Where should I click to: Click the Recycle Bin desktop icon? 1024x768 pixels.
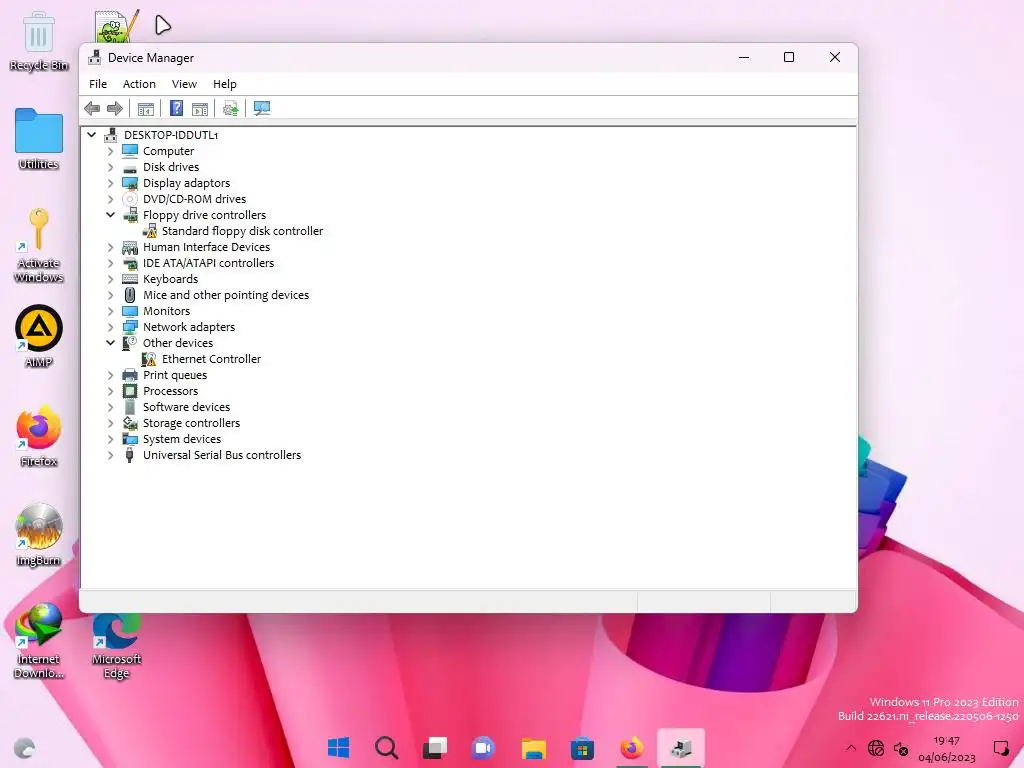39,40
